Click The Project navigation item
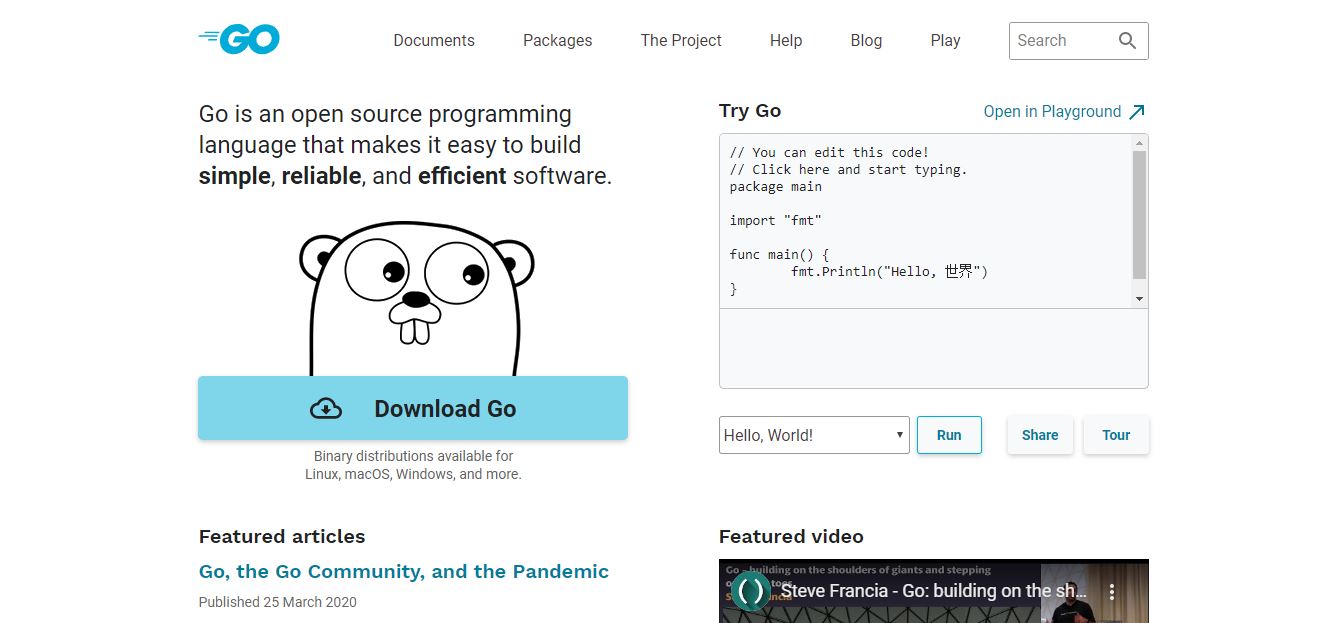1344x623 pixels. [681, 40]
